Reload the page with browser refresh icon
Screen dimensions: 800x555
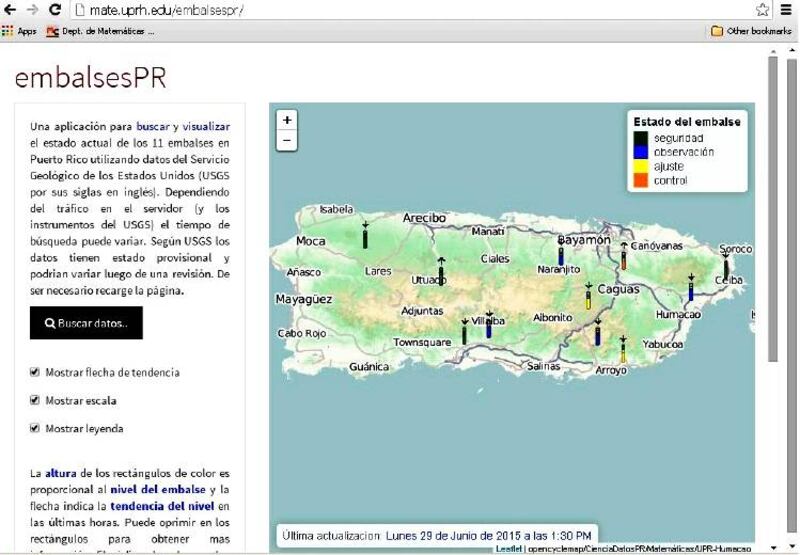click(54, 10)
